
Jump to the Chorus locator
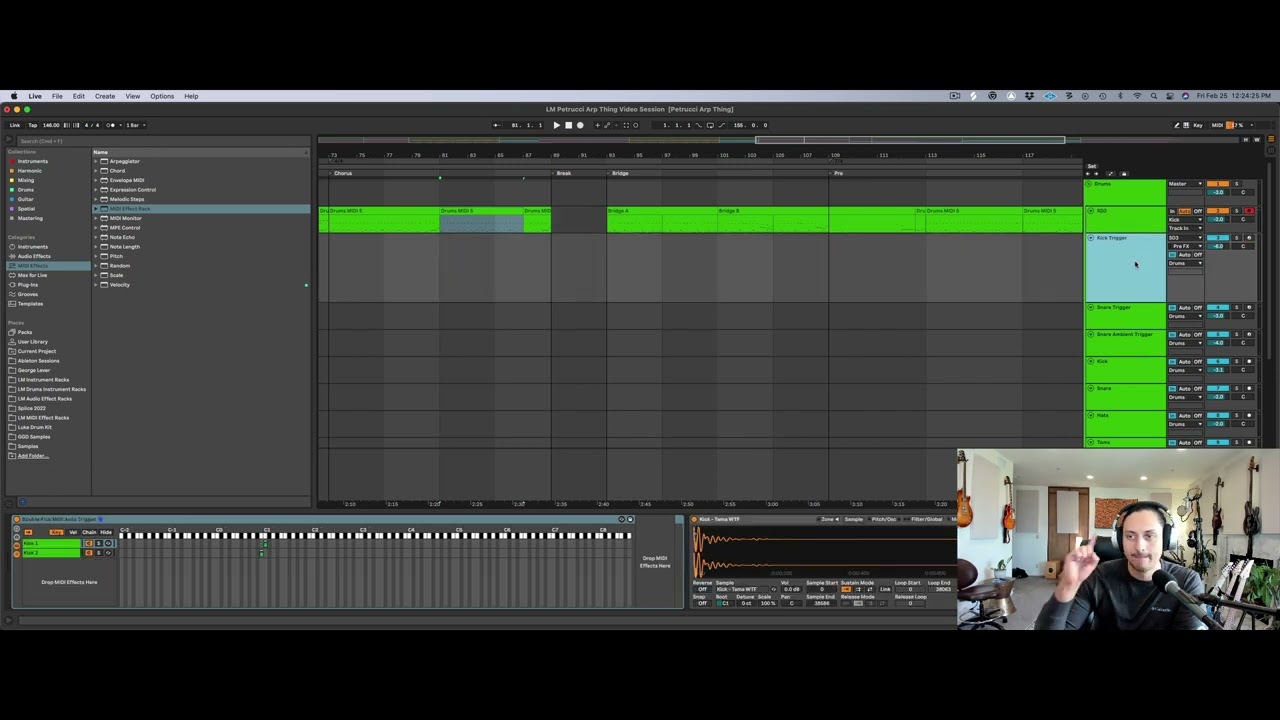343,173
